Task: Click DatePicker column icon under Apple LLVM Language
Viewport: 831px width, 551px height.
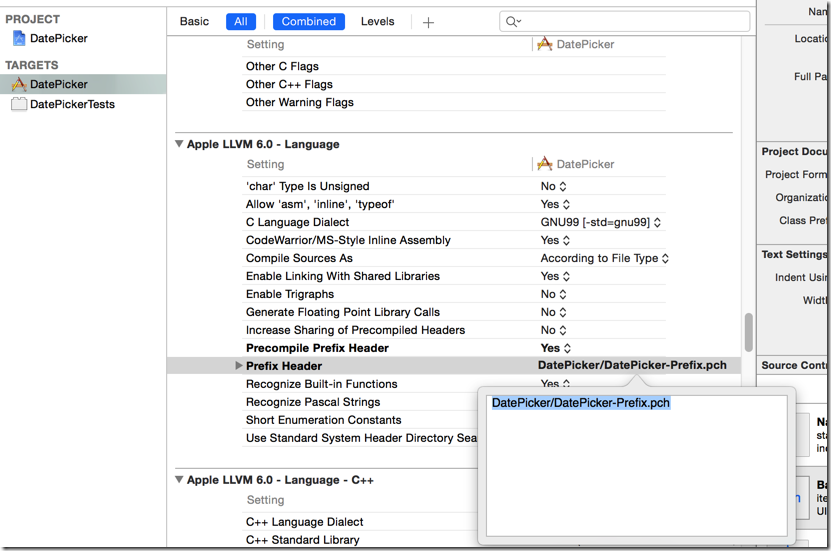Action: (x=545, y=164)
